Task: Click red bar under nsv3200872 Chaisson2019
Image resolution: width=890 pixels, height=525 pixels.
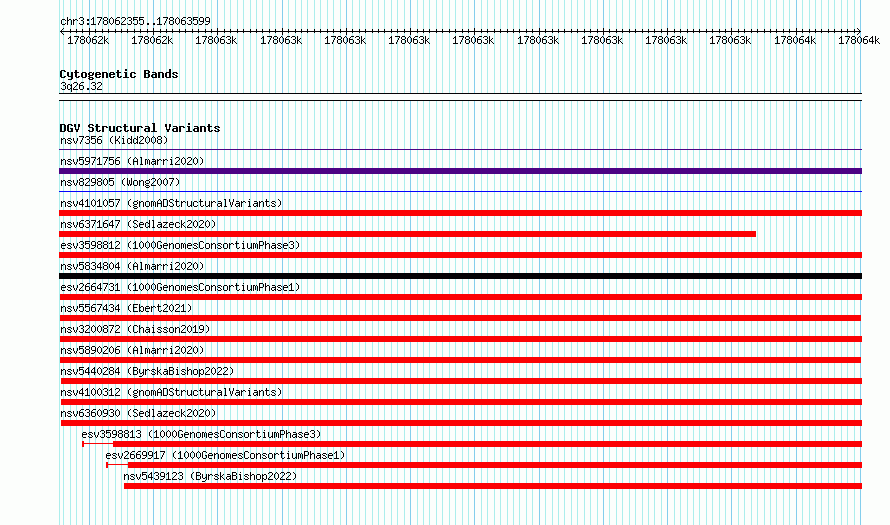Action: [x=460, y=339]
